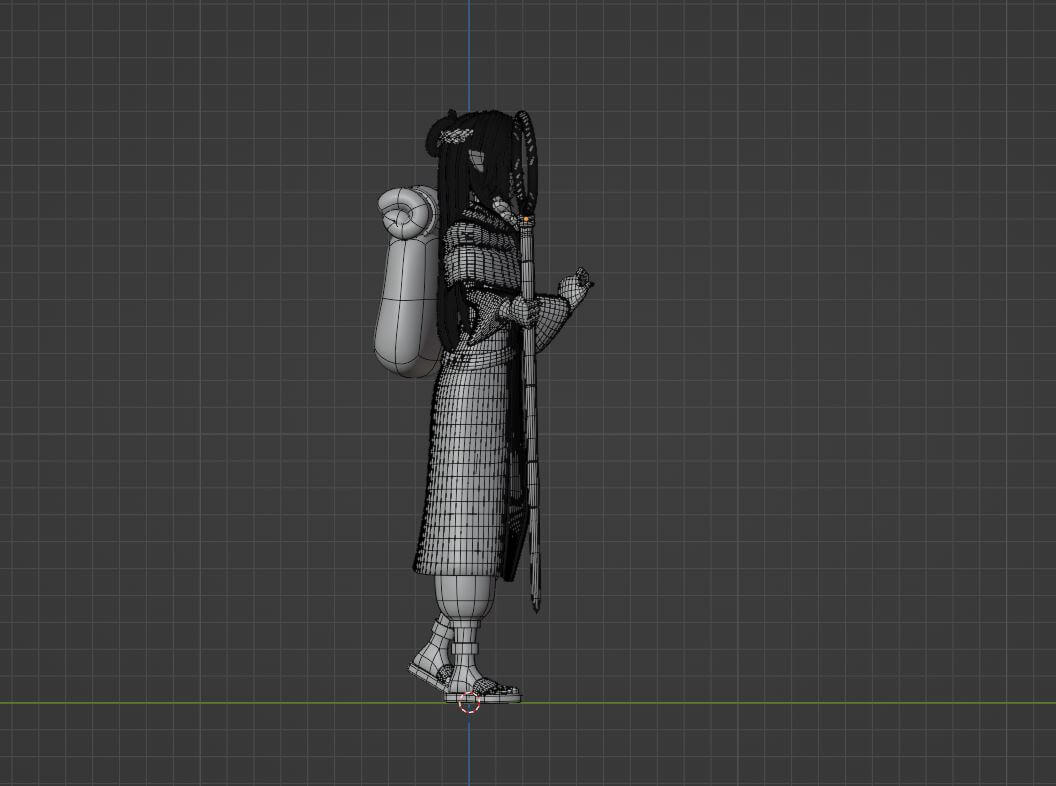
Task: Select the puffy trouser leg below robe
Action: pyautogui.click(x=463, y=597)
